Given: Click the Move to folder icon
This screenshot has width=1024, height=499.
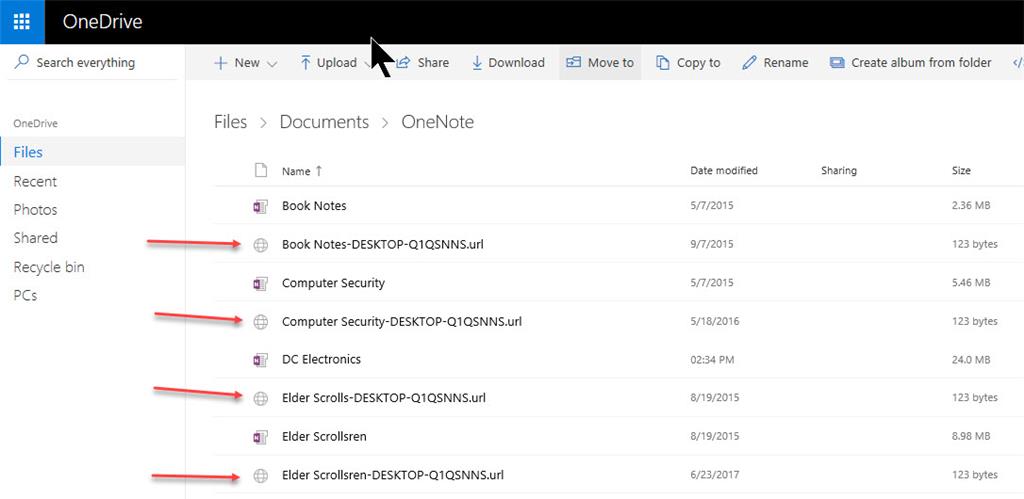Looking at the screenshot, I should coord(573,63).
